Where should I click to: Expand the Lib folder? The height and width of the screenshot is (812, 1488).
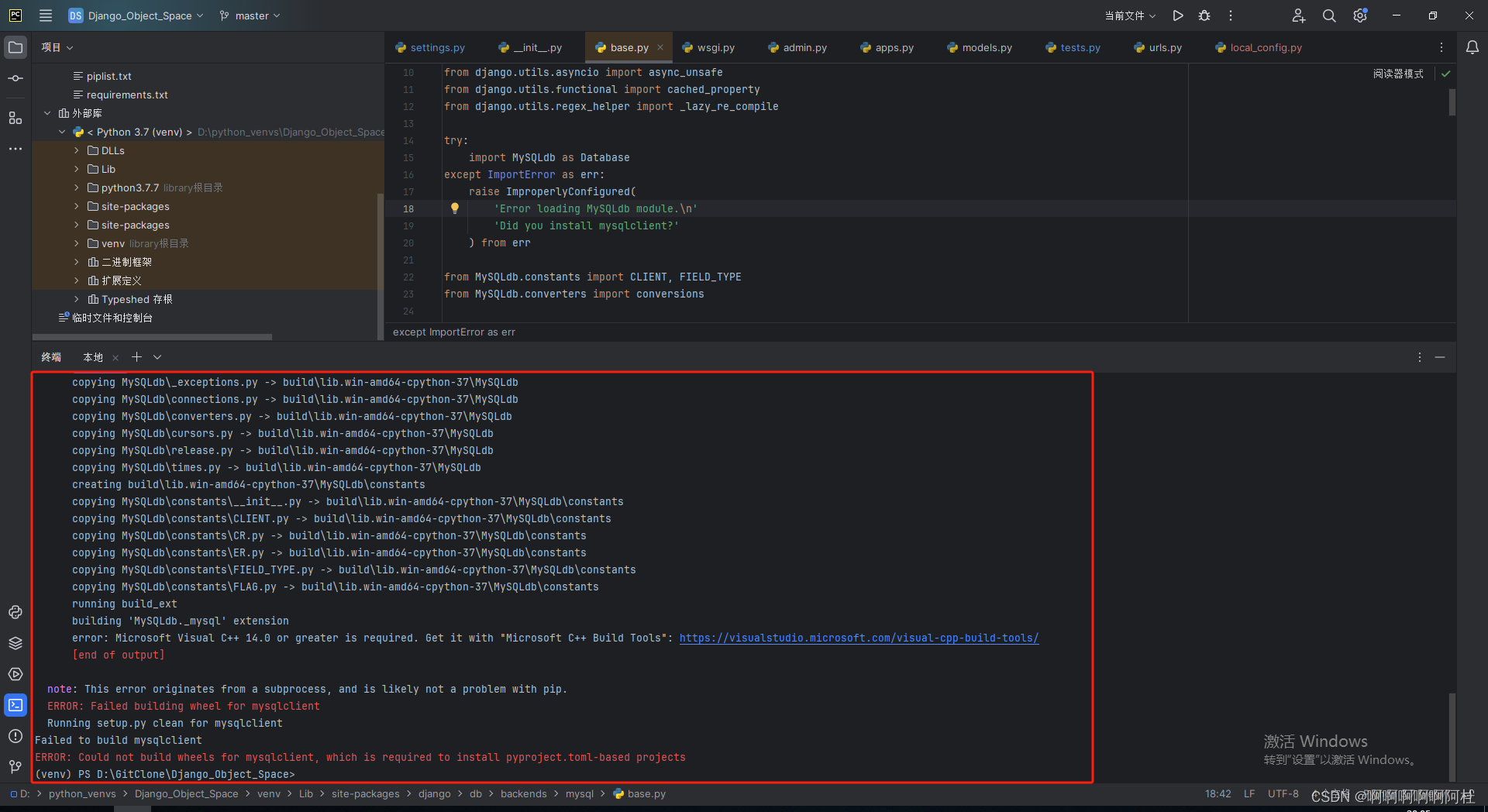76,169
